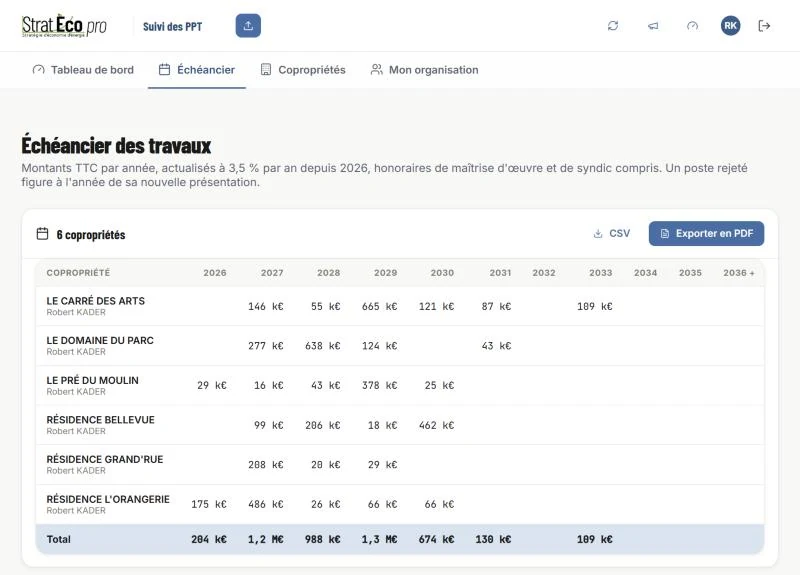The image size is (800, 575).
Task: Click 175 k€ in L'Orangerie row
Action: click(x=209, y=504)
